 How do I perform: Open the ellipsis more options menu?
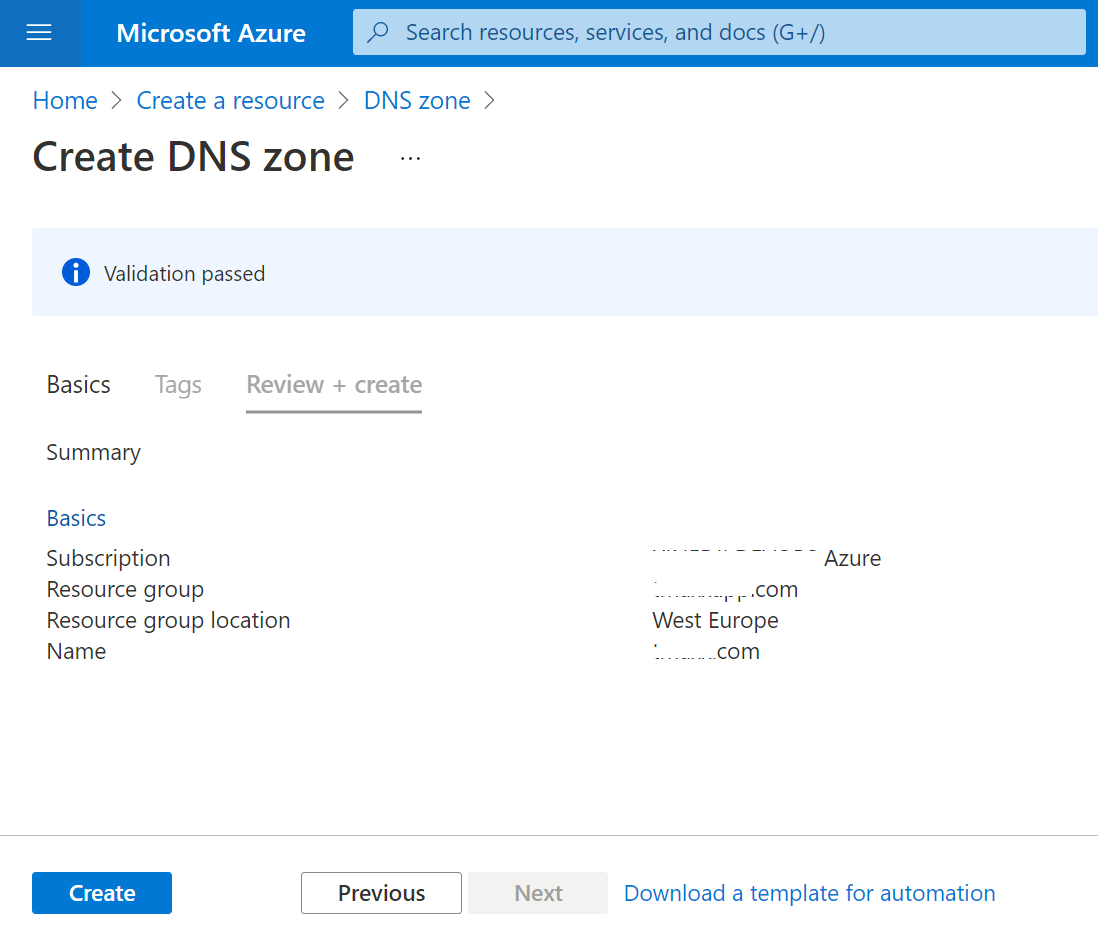(x=410, y=158)
